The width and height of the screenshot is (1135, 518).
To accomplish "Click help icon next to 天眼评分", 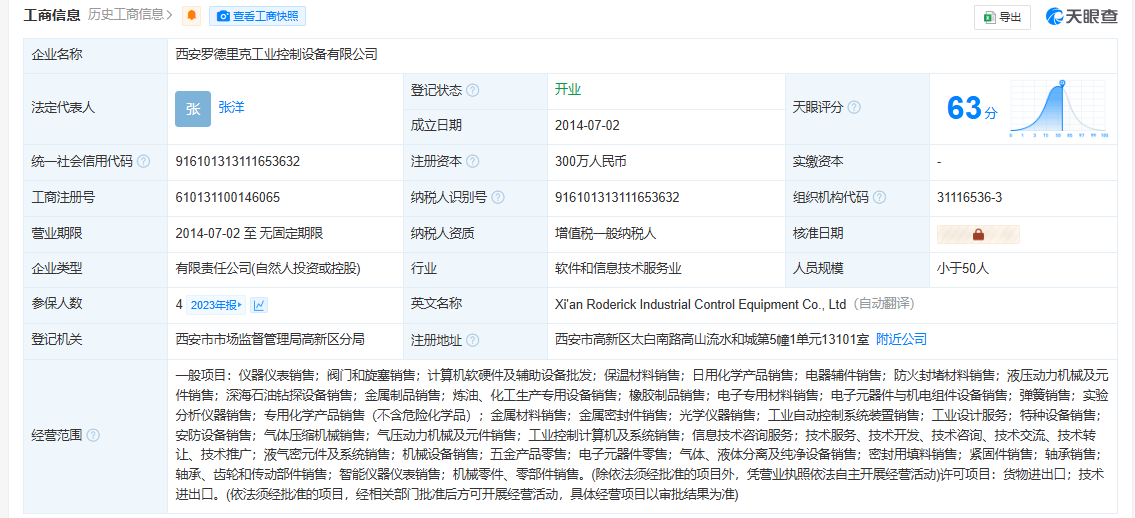I will (854, 107).
